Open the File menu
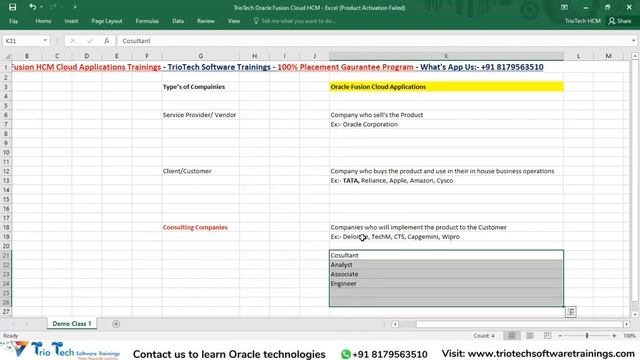 click(x=13, y=21)
